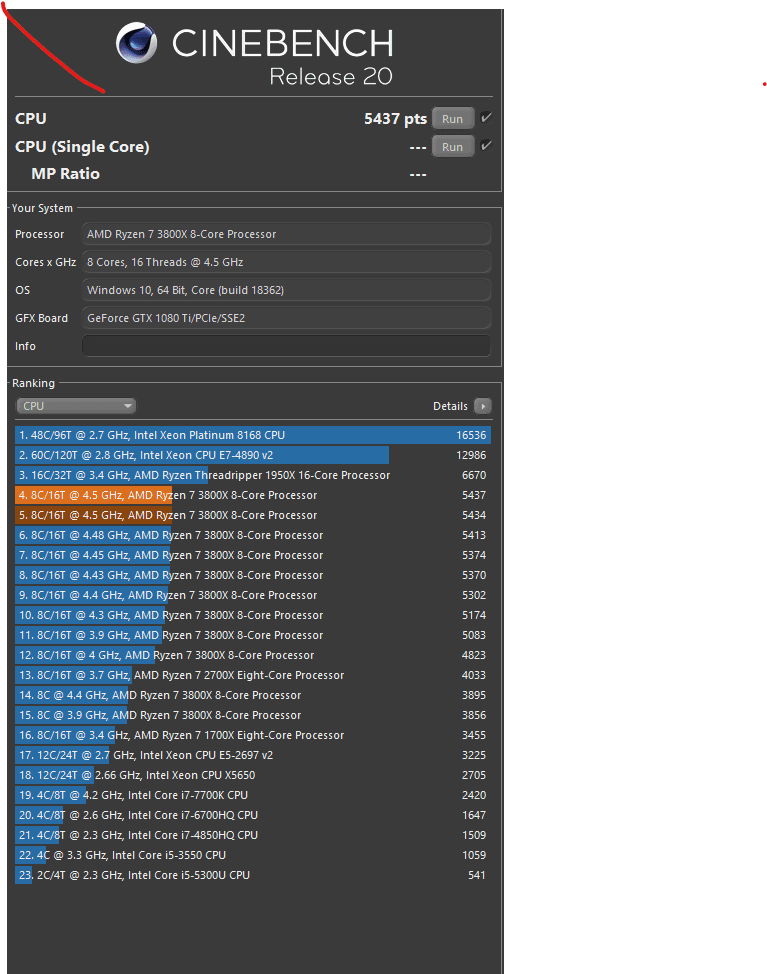Select ranking row 10 at 4.3 GHz
The image size is (767, 974).
(253, 615)
